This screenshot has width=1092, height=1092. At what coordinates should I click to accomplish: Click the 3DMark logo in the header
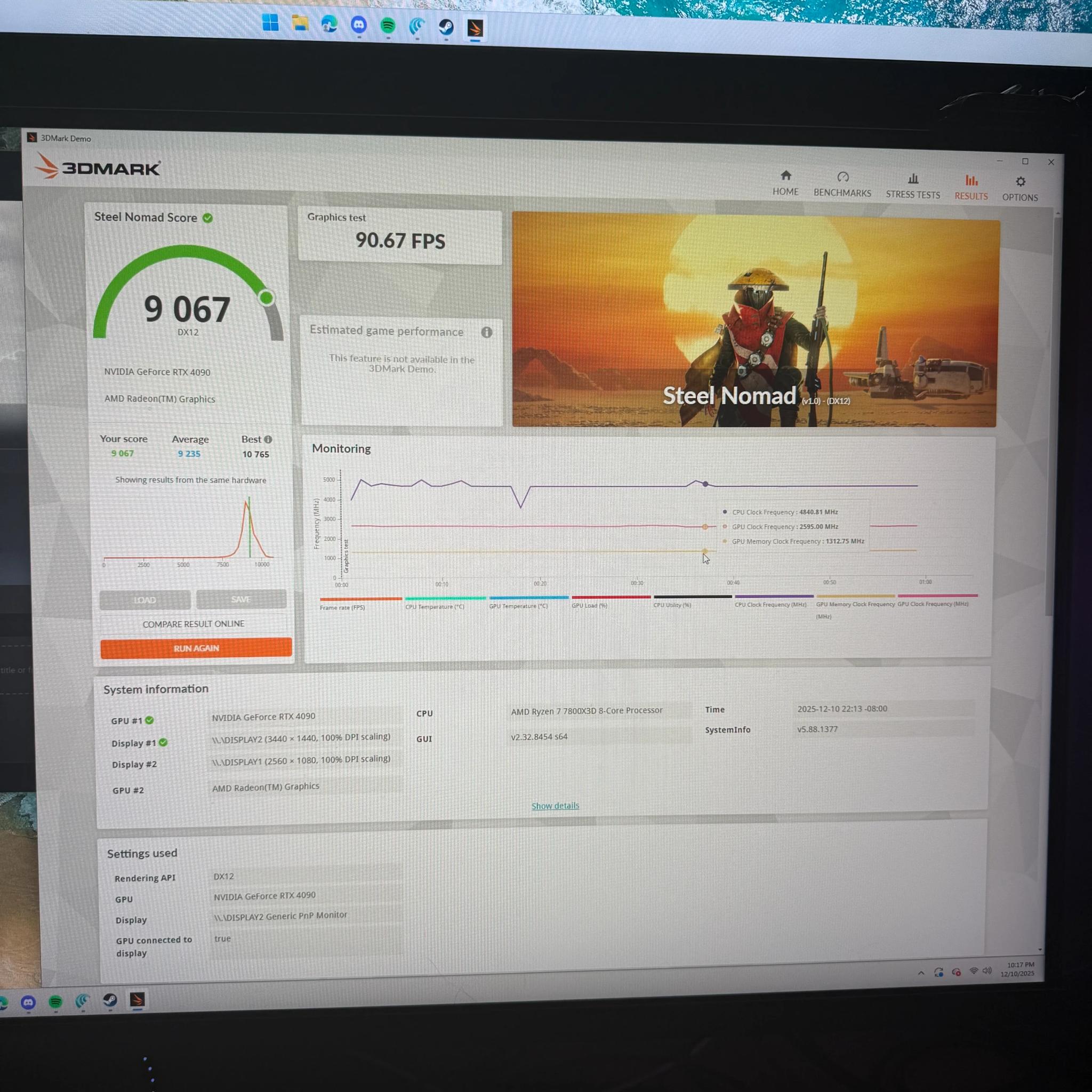[x=98, y=167]
